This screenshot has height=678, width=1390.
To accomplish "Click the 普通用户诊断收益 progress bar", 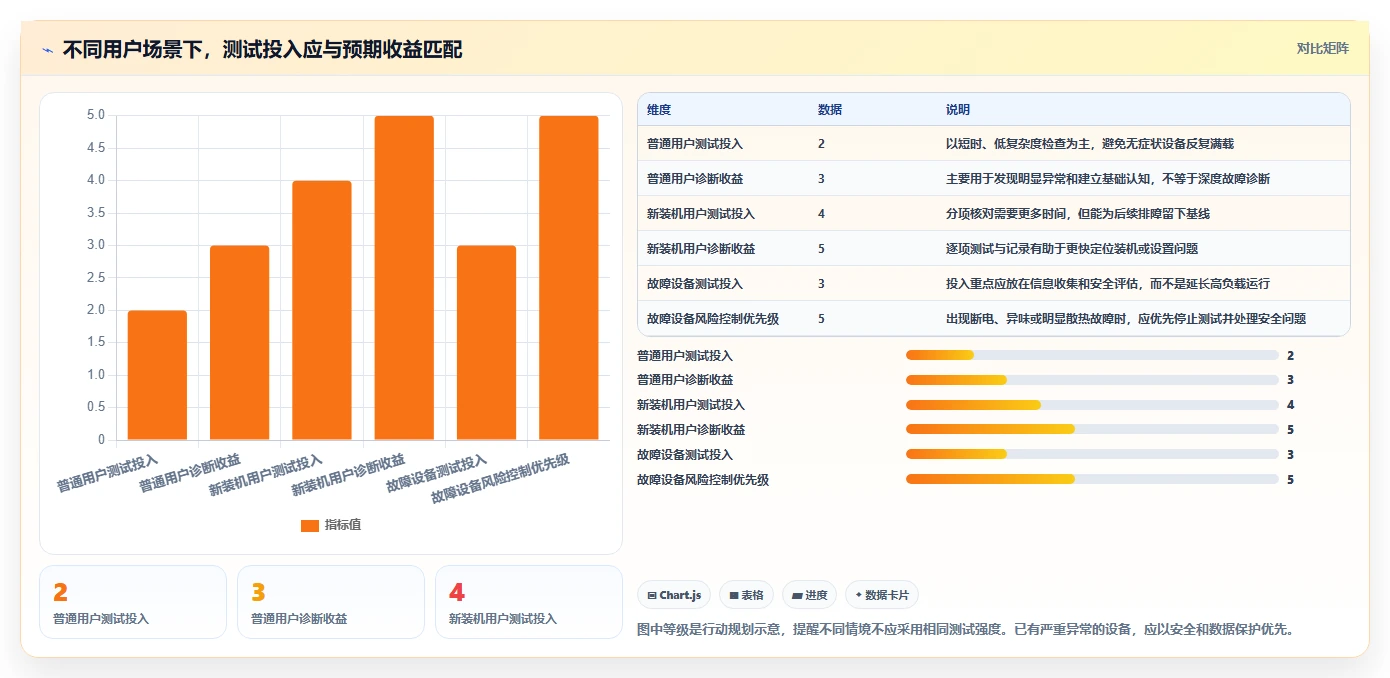I will 1092,380.
